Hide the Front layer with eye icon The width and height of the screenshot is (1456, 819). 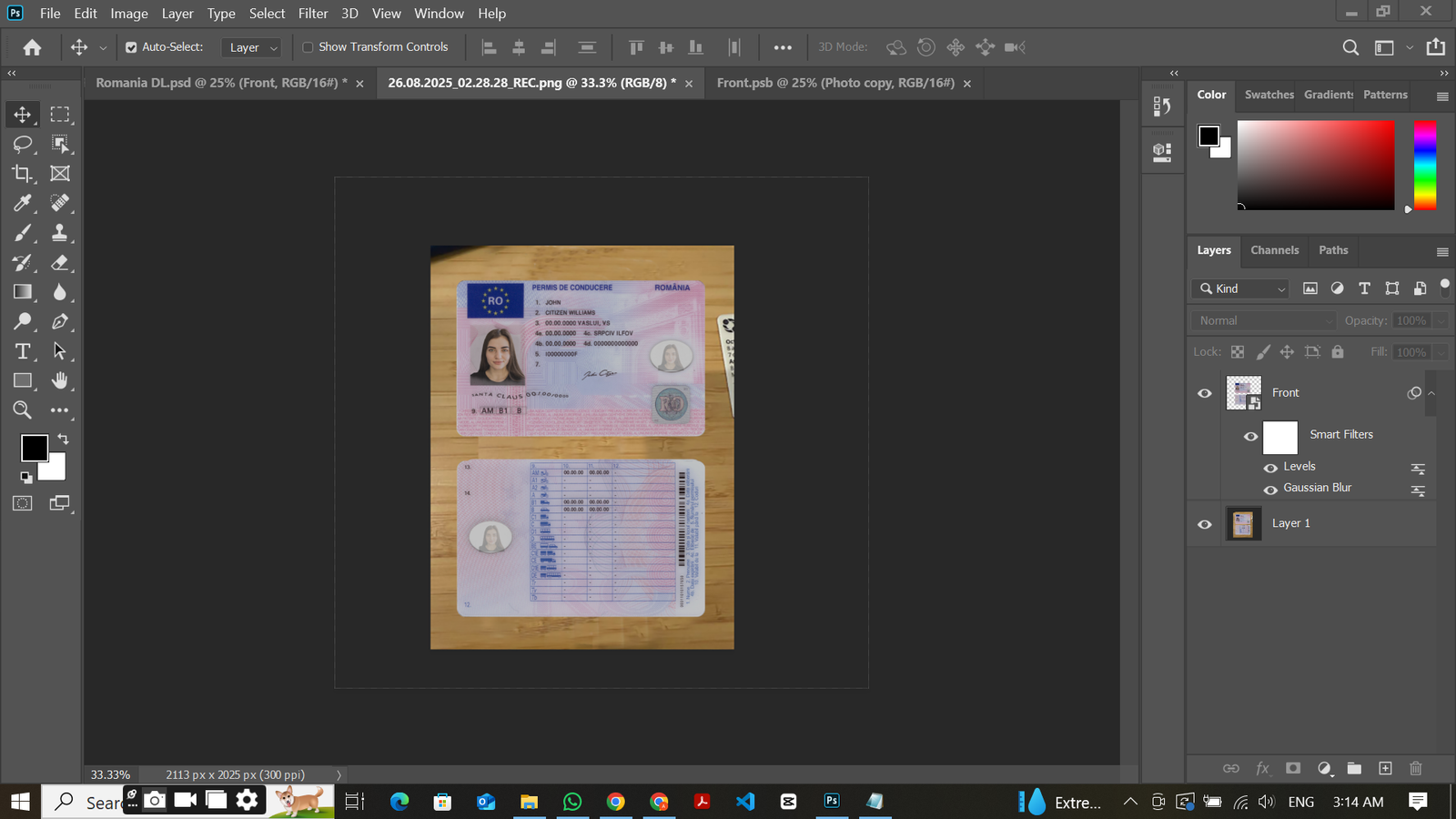1205,393
